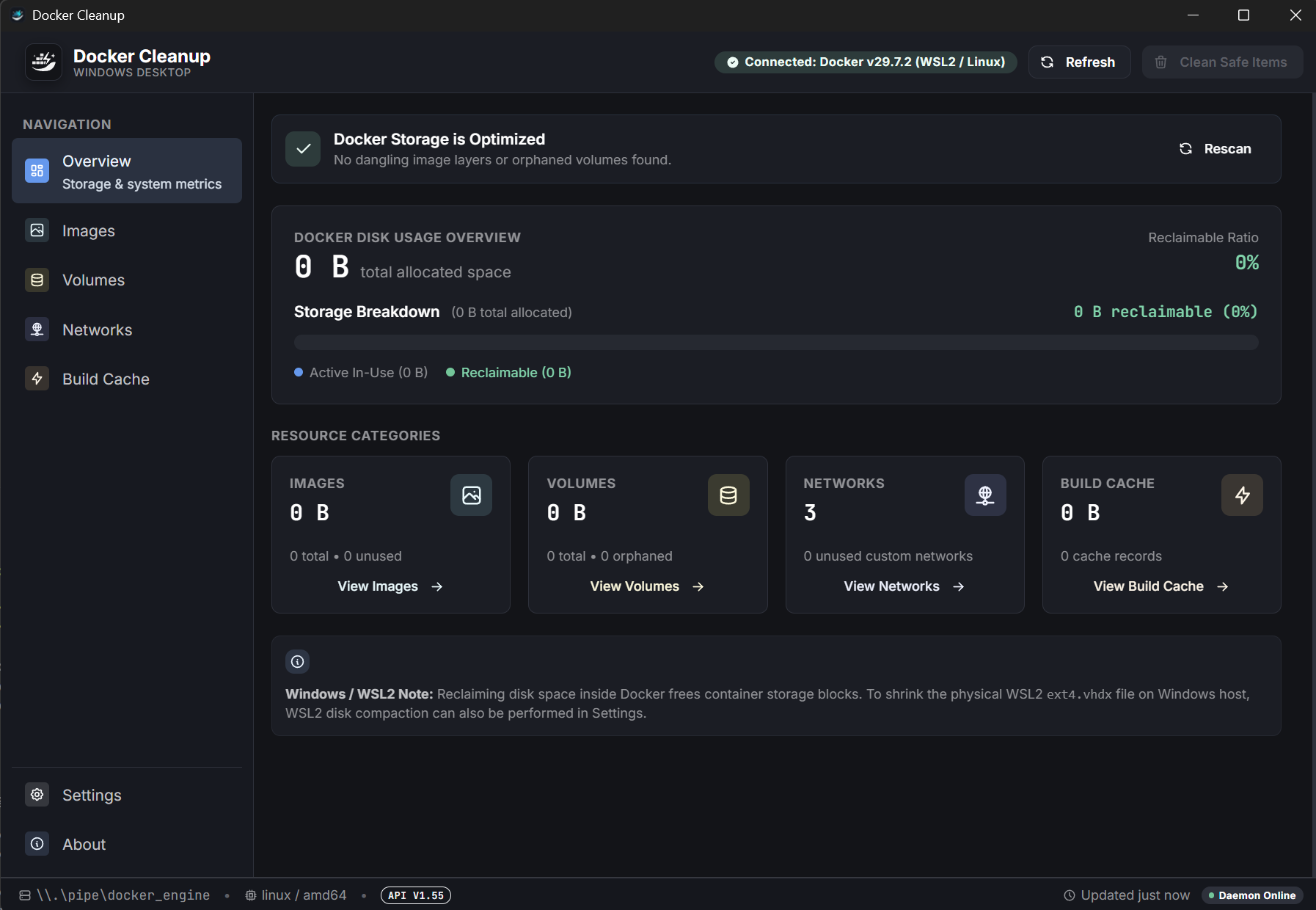Click the globe icon in the Networks card
The width and height of the screenshot is (1316, 910).
tap(985, 495)
